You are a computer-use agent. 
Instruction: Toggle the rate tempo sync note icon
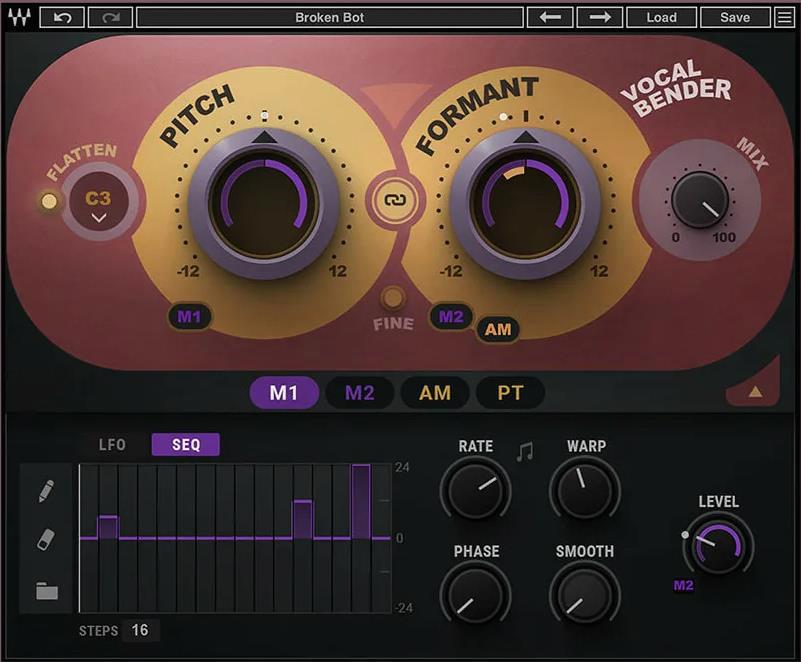coord(524,452)
